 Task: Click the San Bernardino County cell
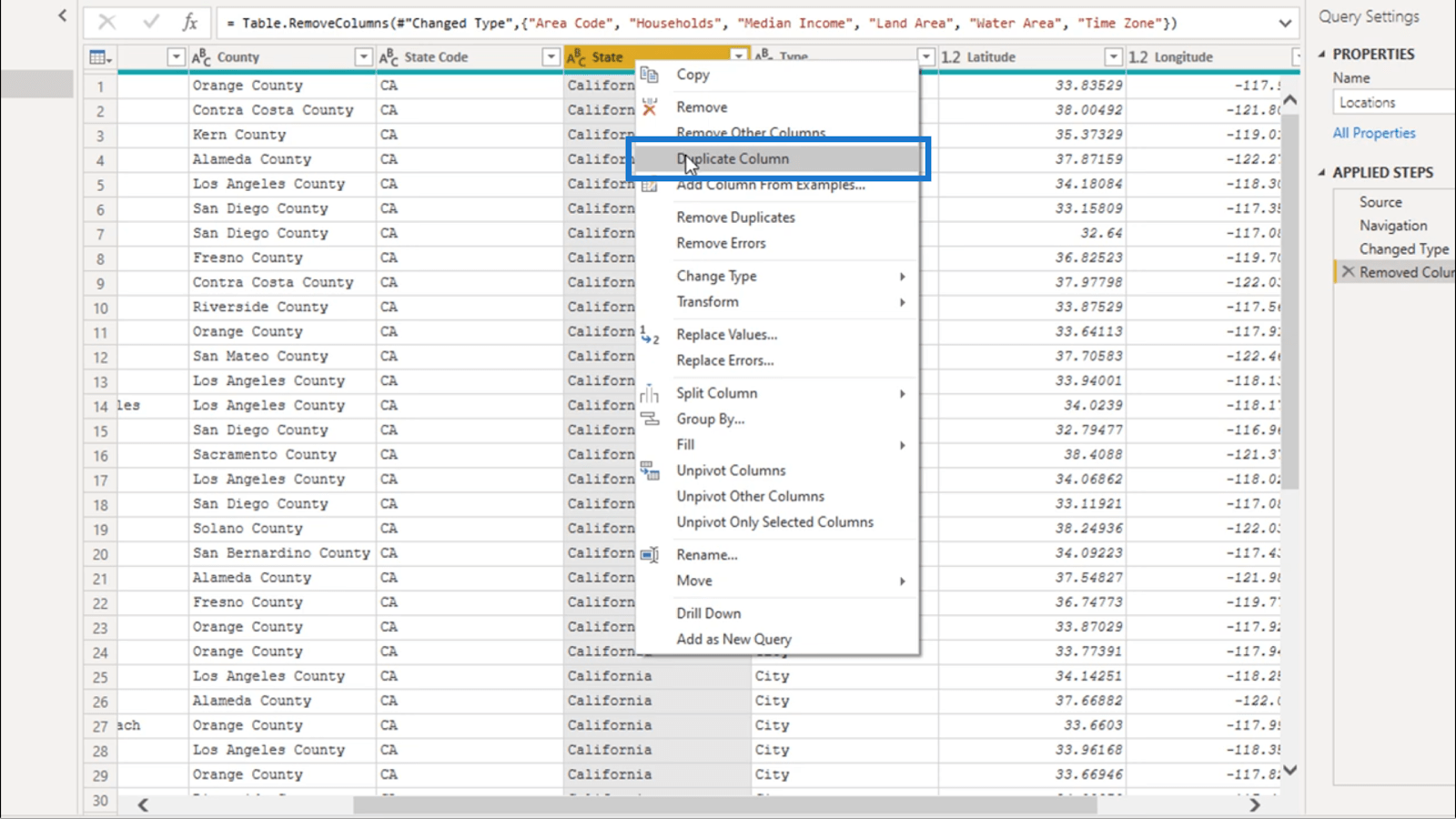pos(281,553)
